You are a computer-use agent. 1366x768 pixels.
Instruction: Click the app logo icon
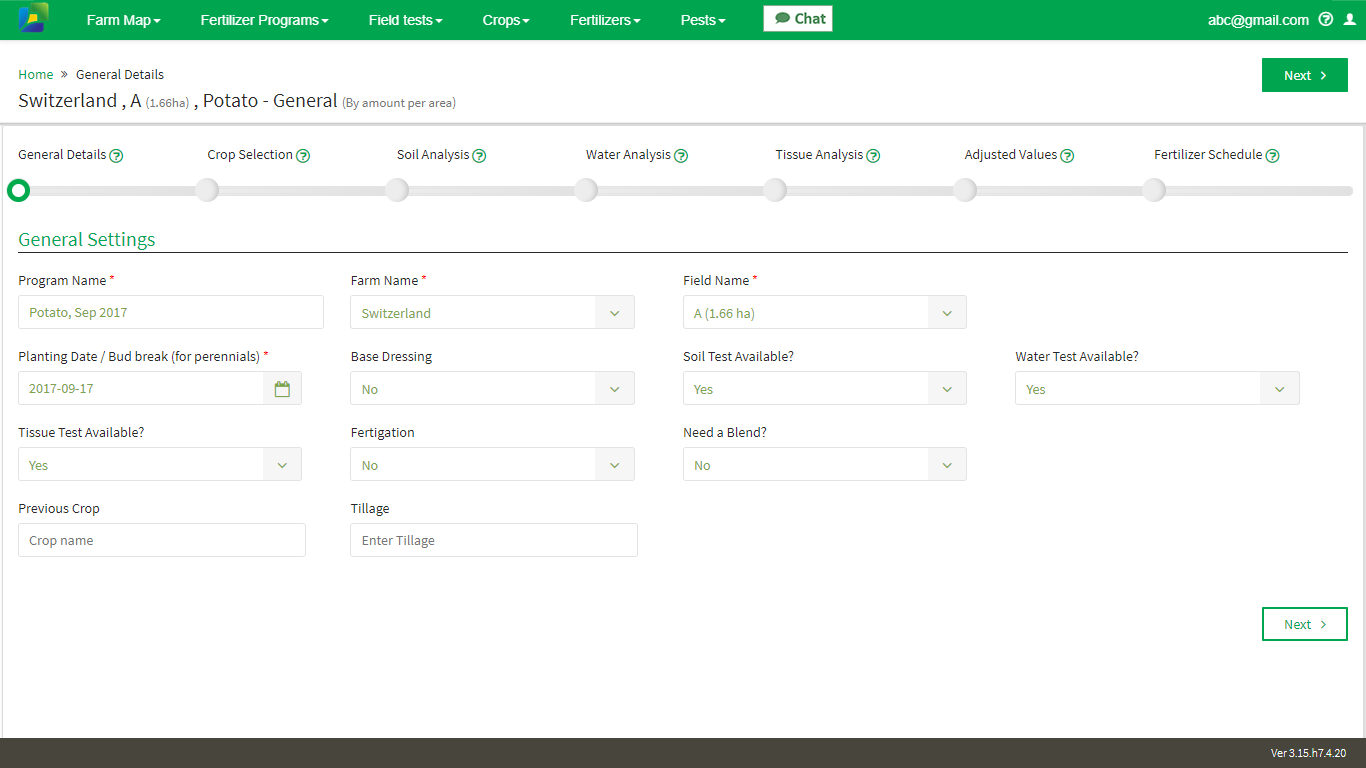(33, 18)
